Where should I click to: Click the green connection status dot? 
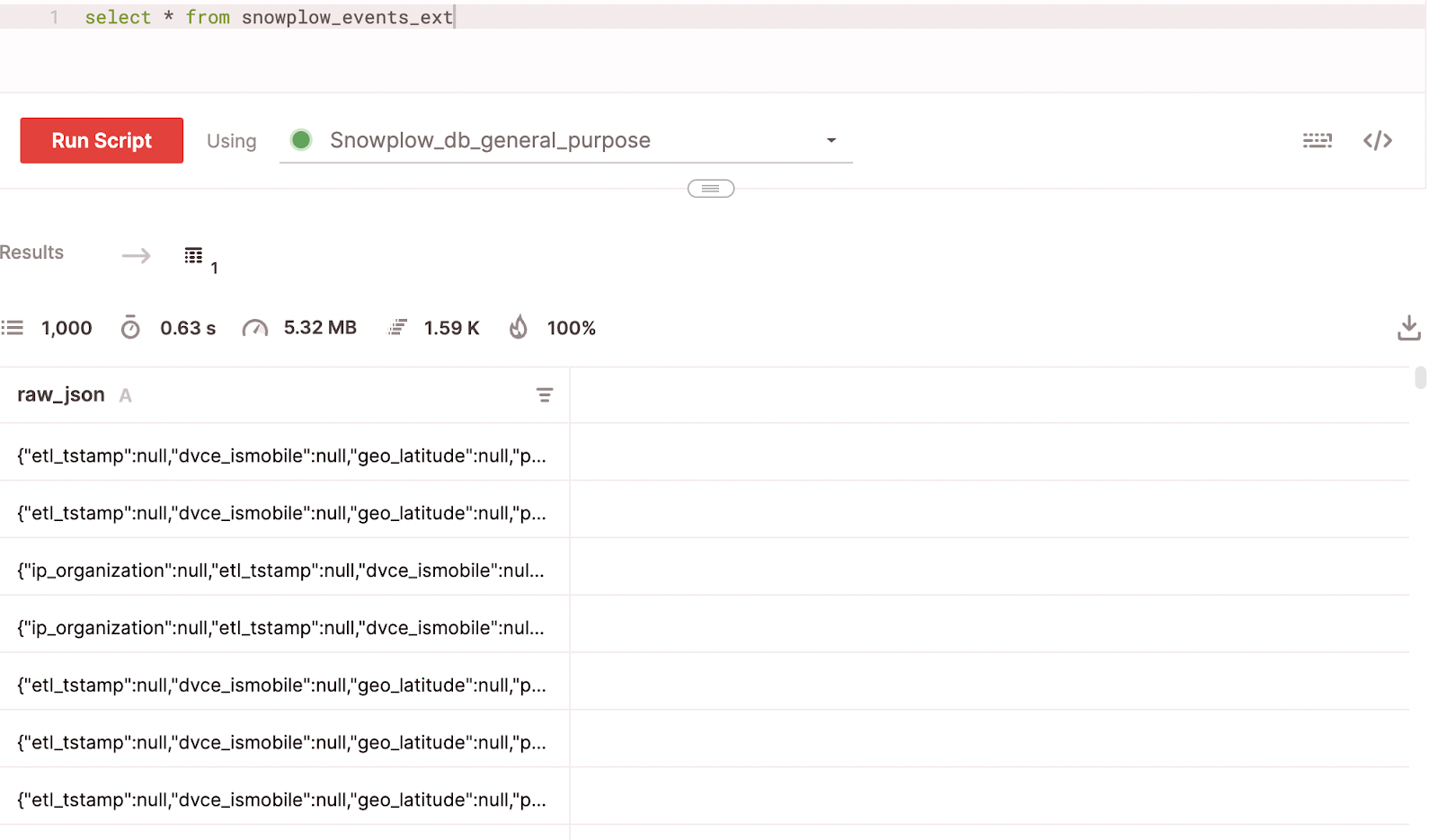tap(301, 140)
